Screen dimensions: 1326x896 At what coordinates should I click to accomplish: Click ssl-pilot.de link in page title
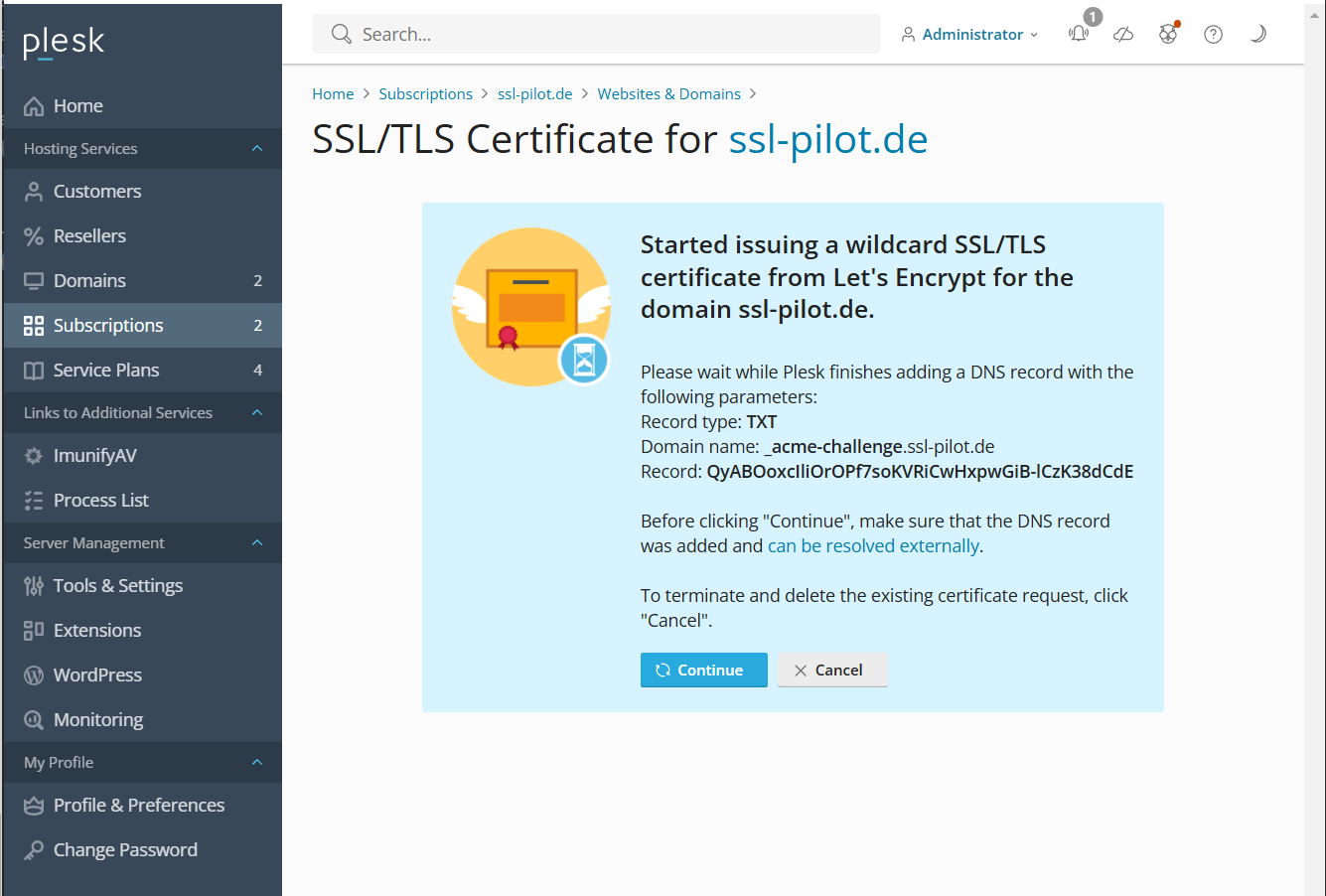point(828,140)
